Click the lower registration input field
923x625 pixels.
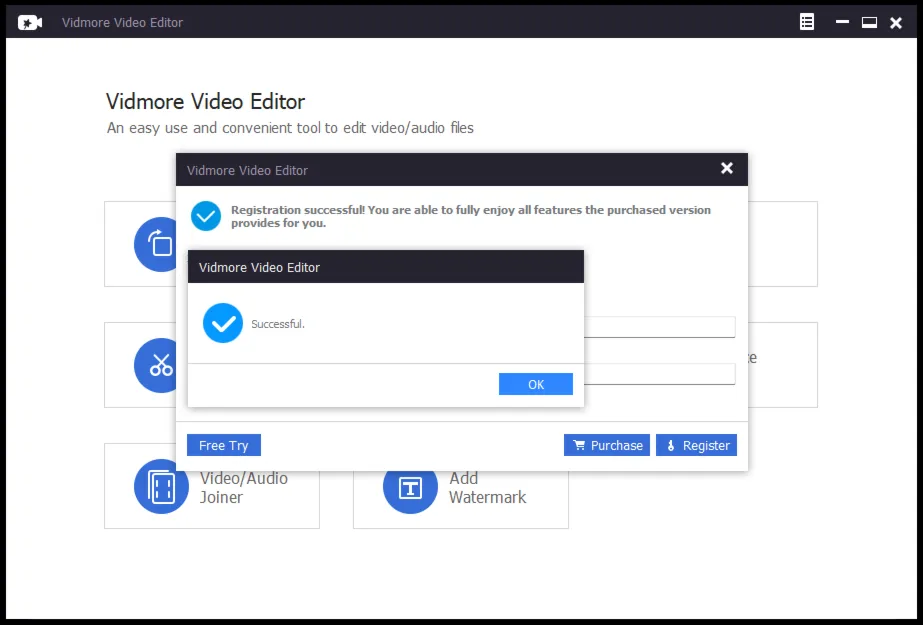(x=659, y=374)
